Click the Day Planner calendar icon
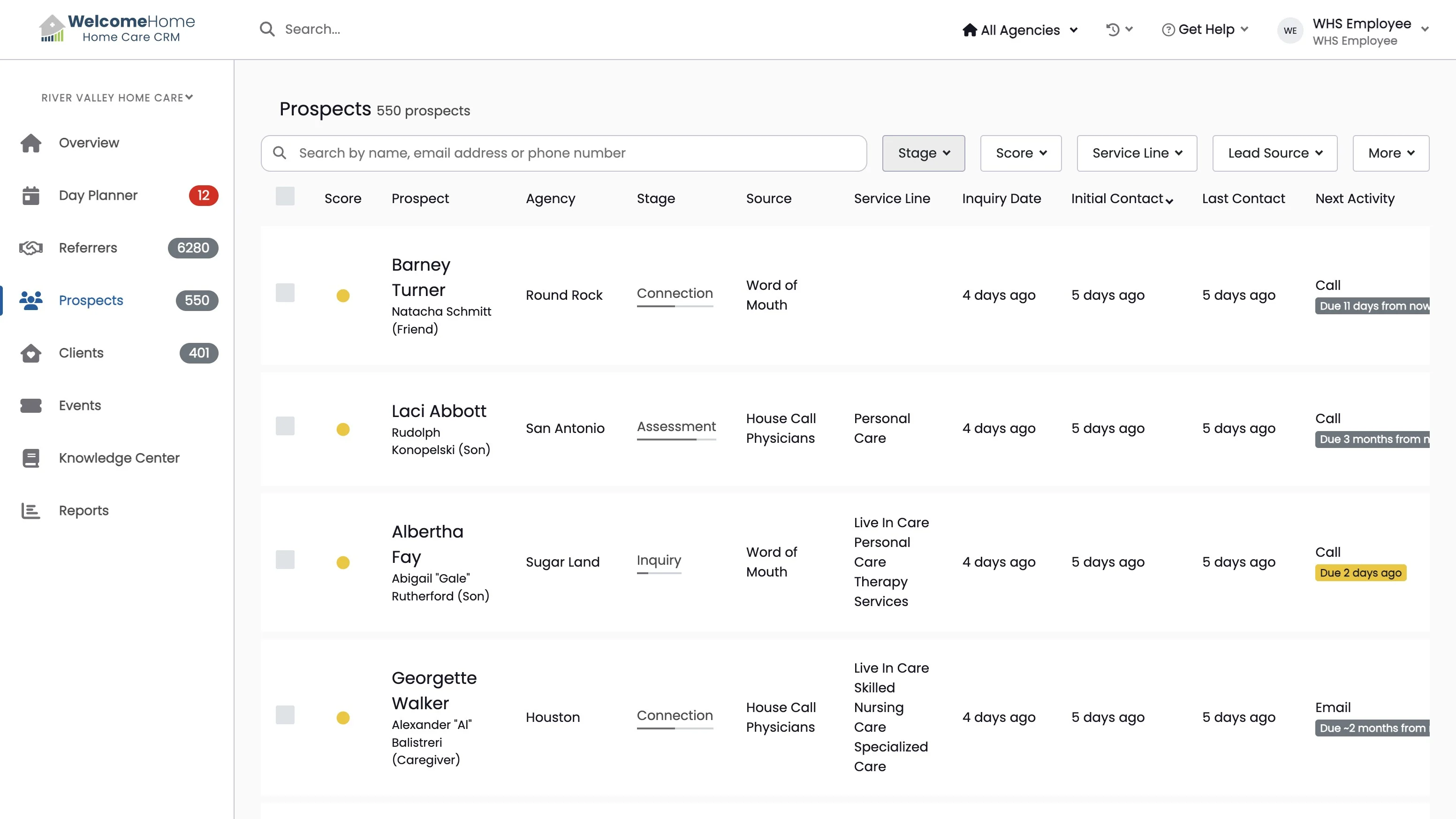The image size is (1456, 819). tap(31, 196)
